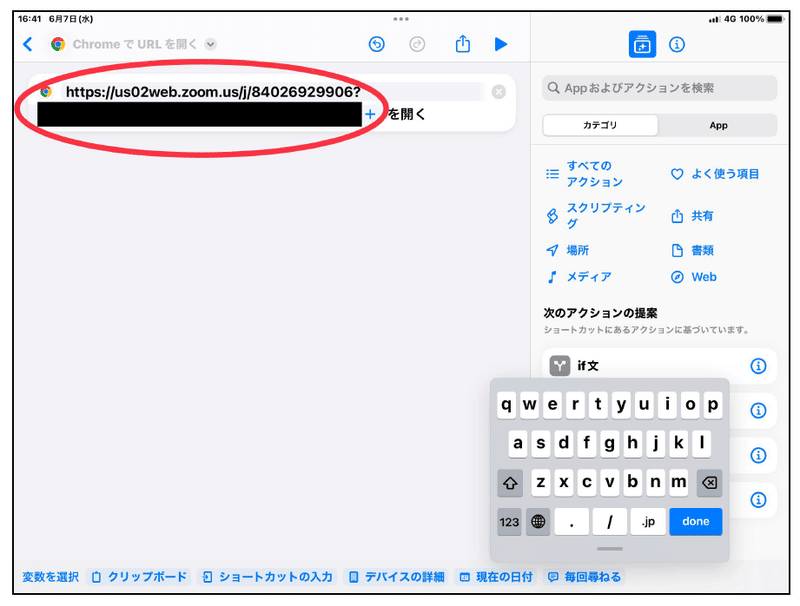Image resolution: width=800 pixels, height=606 pixels.
Task: Add another URL with plus button
Action: (370, 114)
